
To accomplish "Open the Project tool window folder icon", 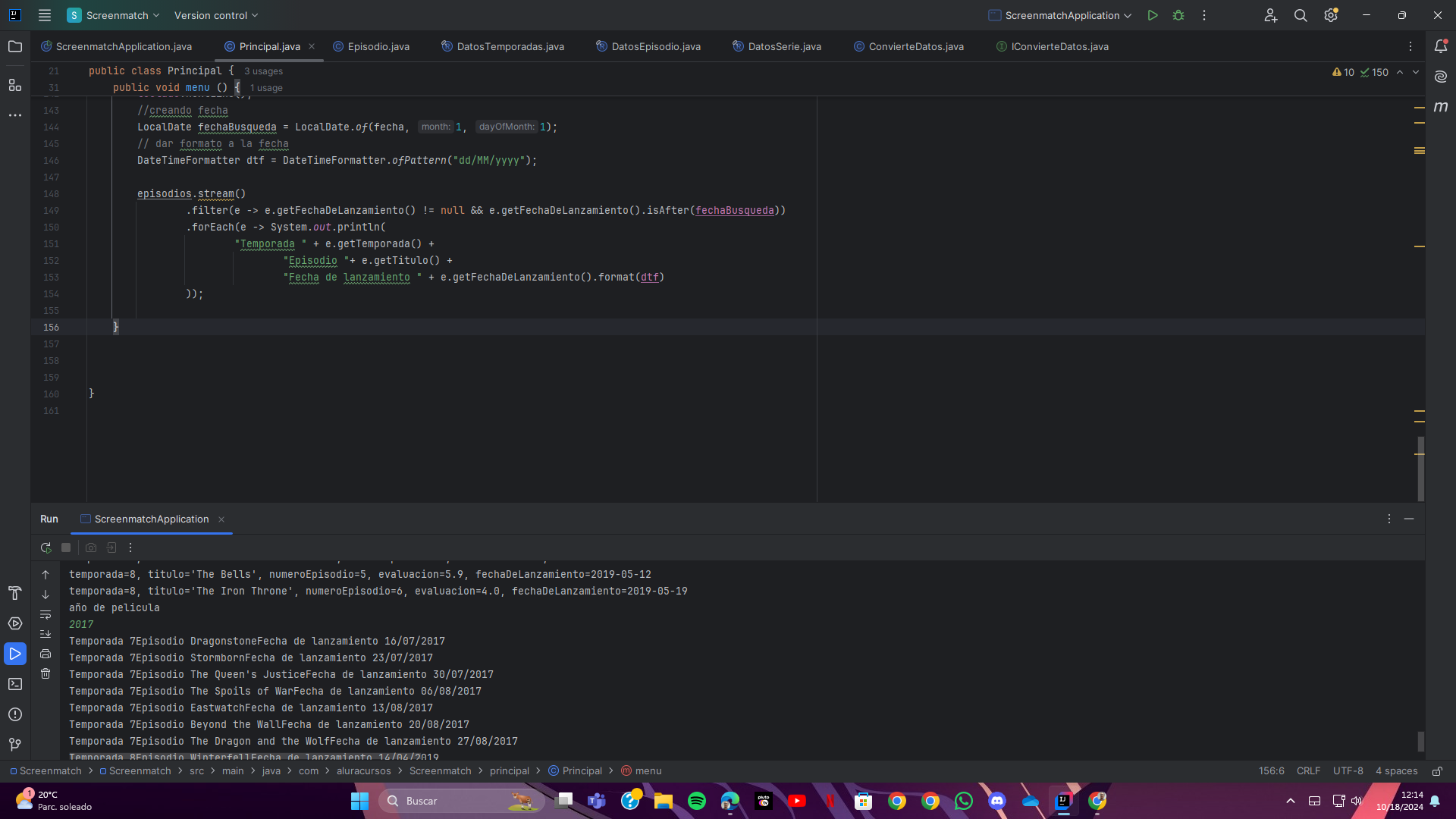I will [x=15, y=47].
